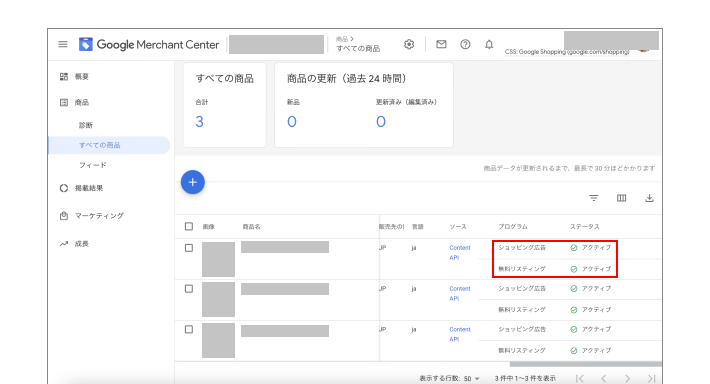Click the first product thumbnail image
Viewport: 710px width, 384px height.
pos(218,259)
